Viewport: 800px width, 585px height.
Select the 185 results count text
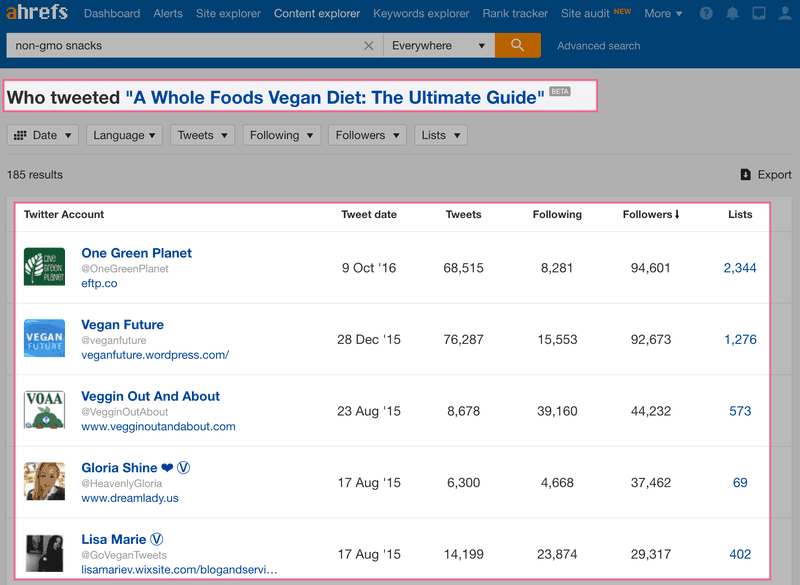[x=35, y=174]
